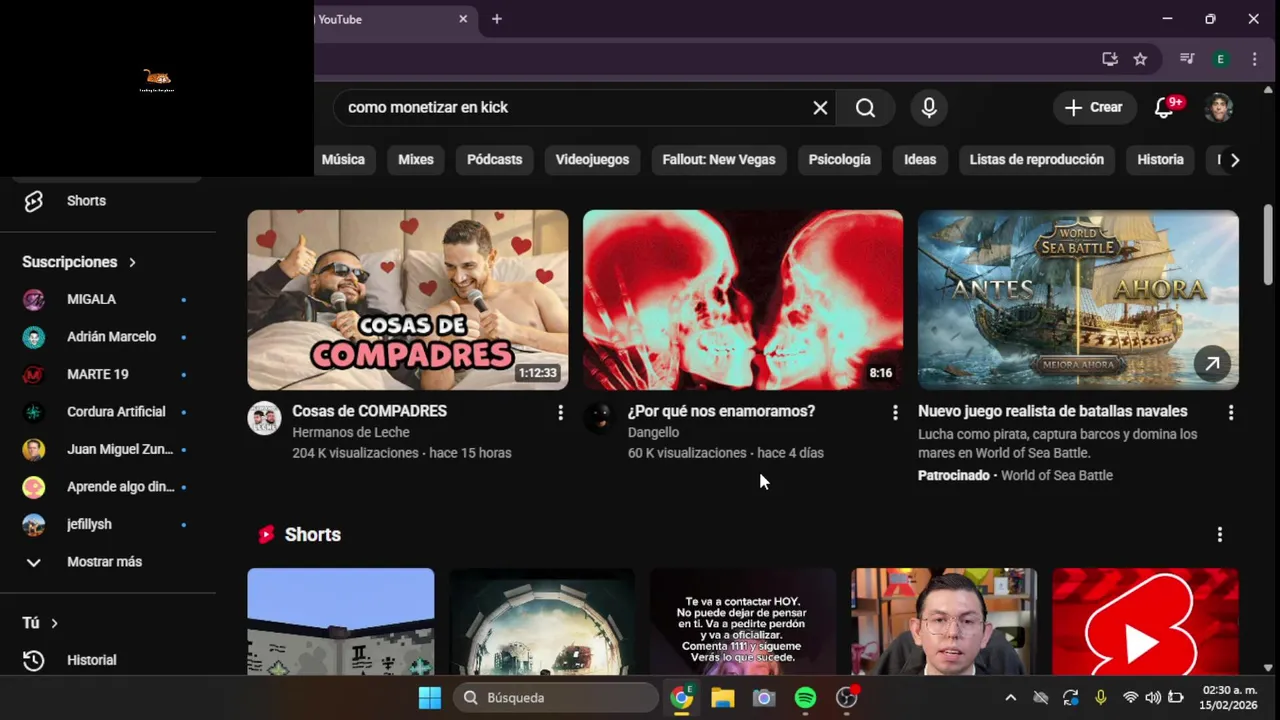Image resolution: width=1280 pixels, height=720 pixels.
Task: Select the Pódcasts filter chip
Action: [x=495, y=160]
